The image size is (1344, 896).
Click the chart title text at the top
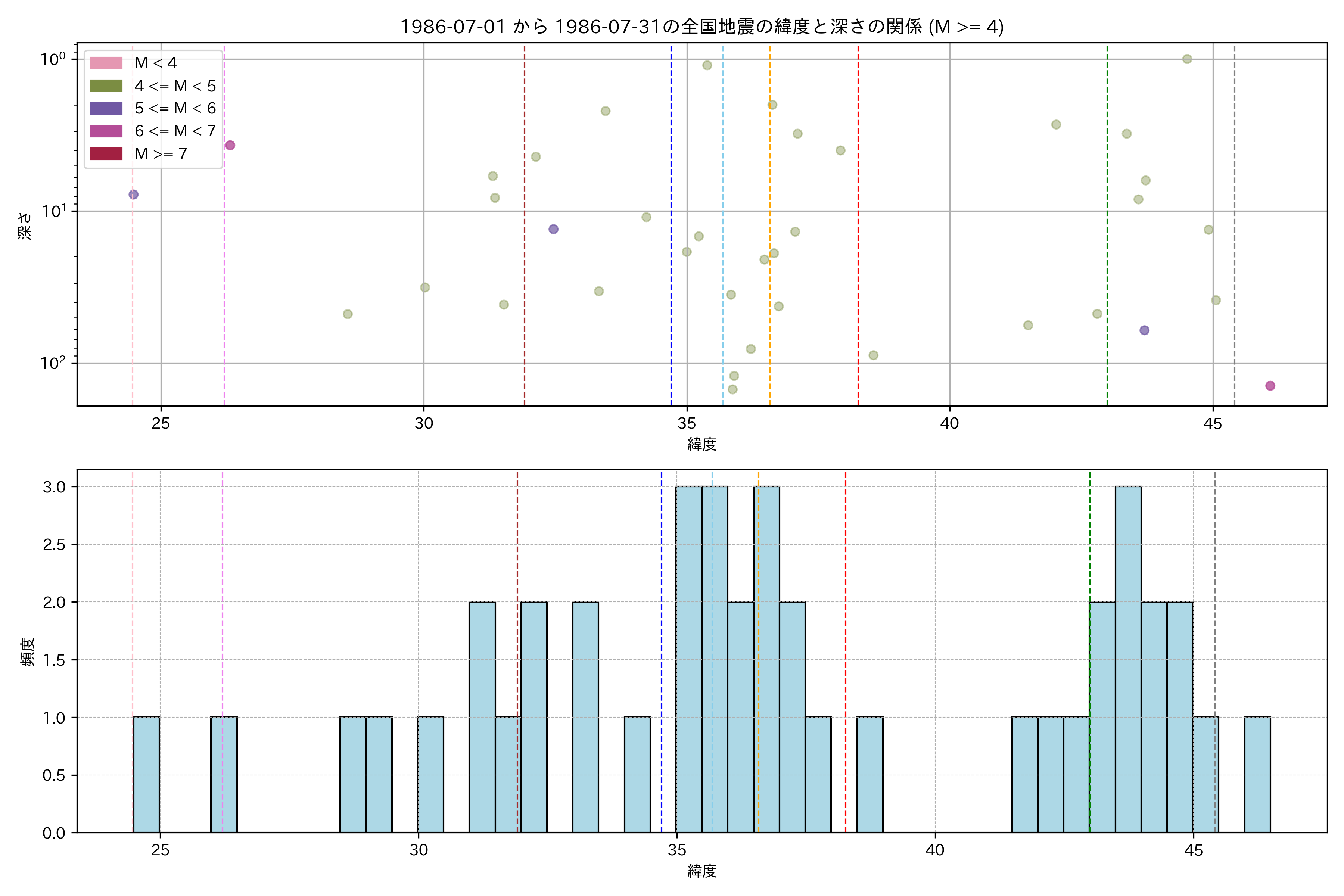point(701,27)
